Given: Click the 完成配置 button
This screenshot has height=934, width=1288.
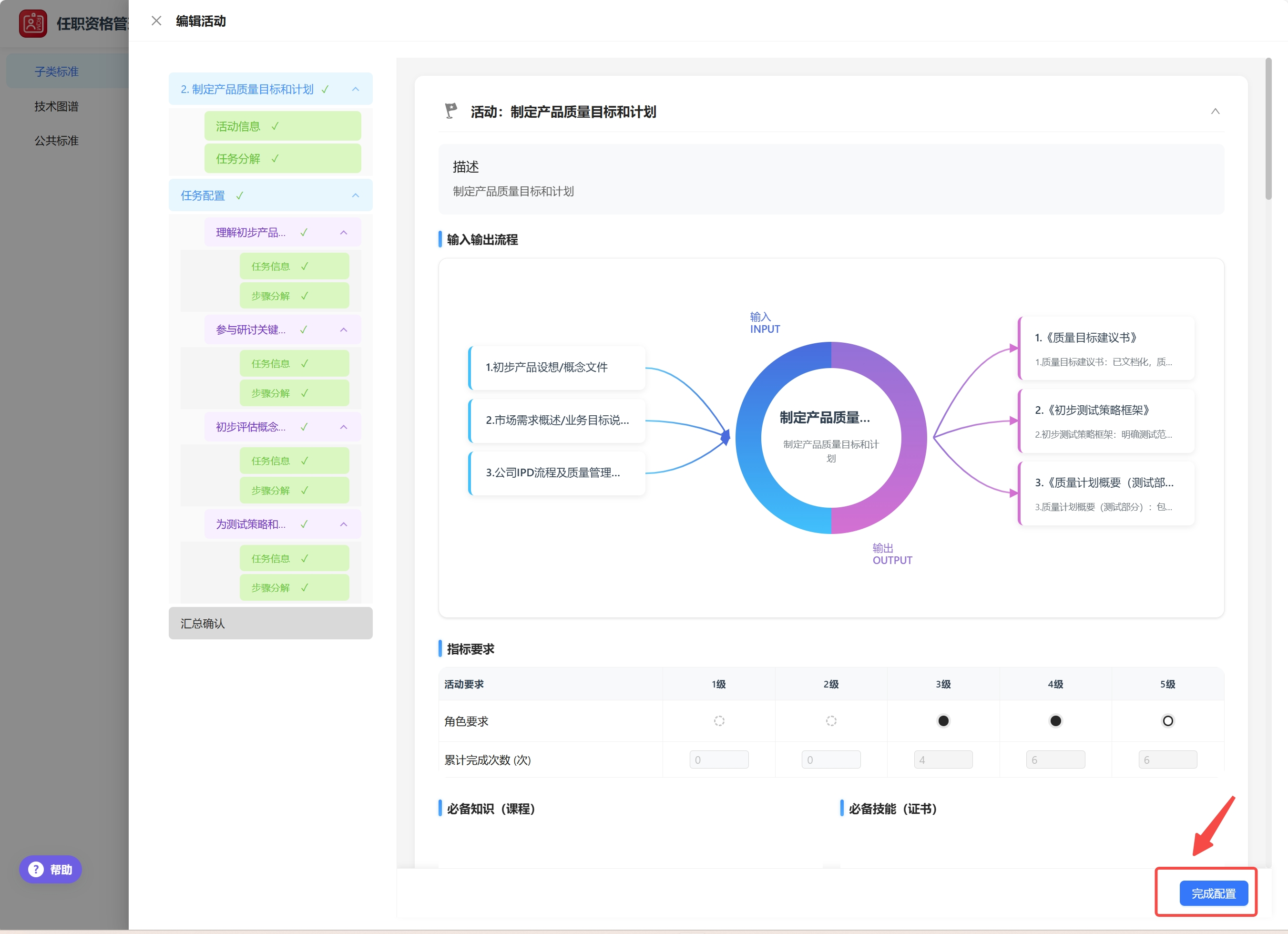Looking at the screenshot, I should tap(1213, 893).
